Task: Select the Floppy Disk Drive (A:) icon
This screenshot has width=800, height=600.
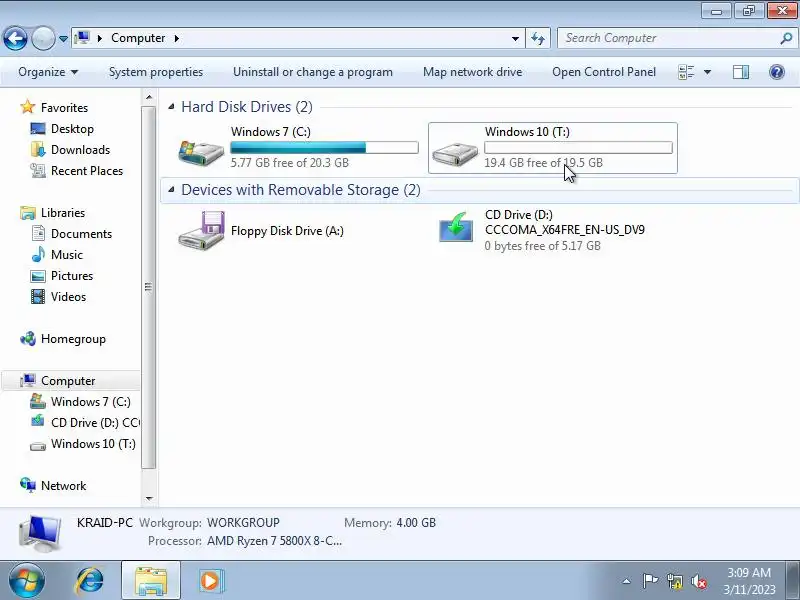Action: [202, 231]
